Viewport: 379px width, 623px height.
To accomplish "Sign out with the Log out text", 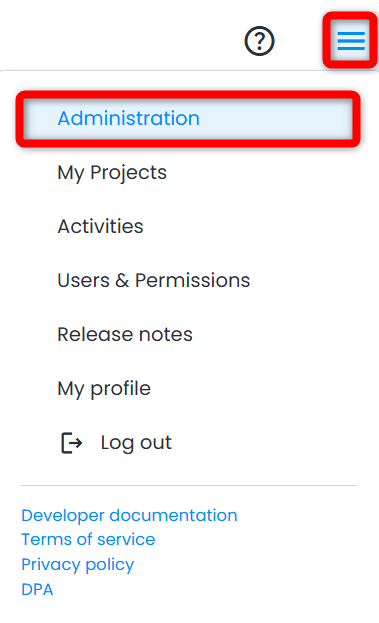I will pos(136,443).
